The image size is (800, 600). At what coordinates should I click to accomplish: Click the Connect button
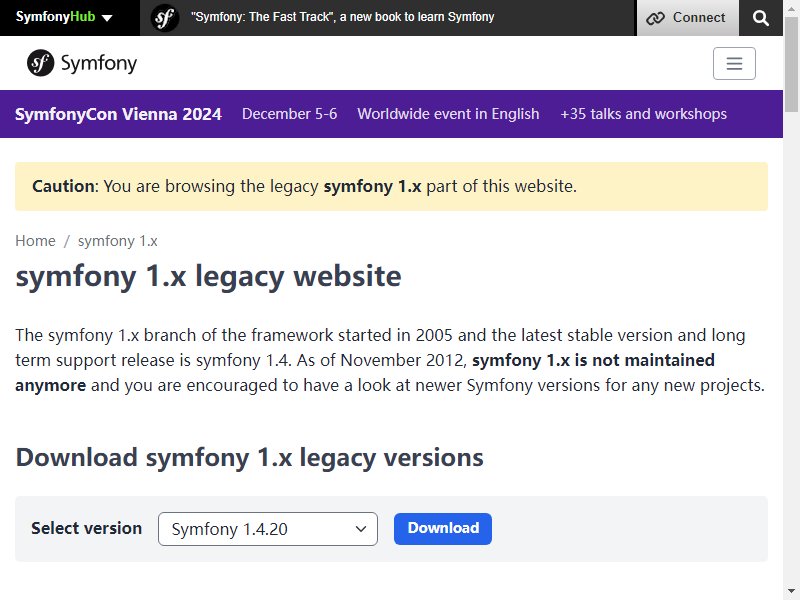pyautogui.click(x=687, y=18)
